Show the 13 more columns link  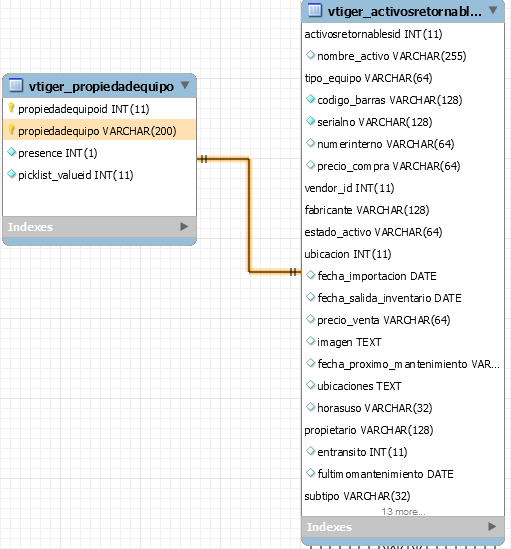pos(403,512)
